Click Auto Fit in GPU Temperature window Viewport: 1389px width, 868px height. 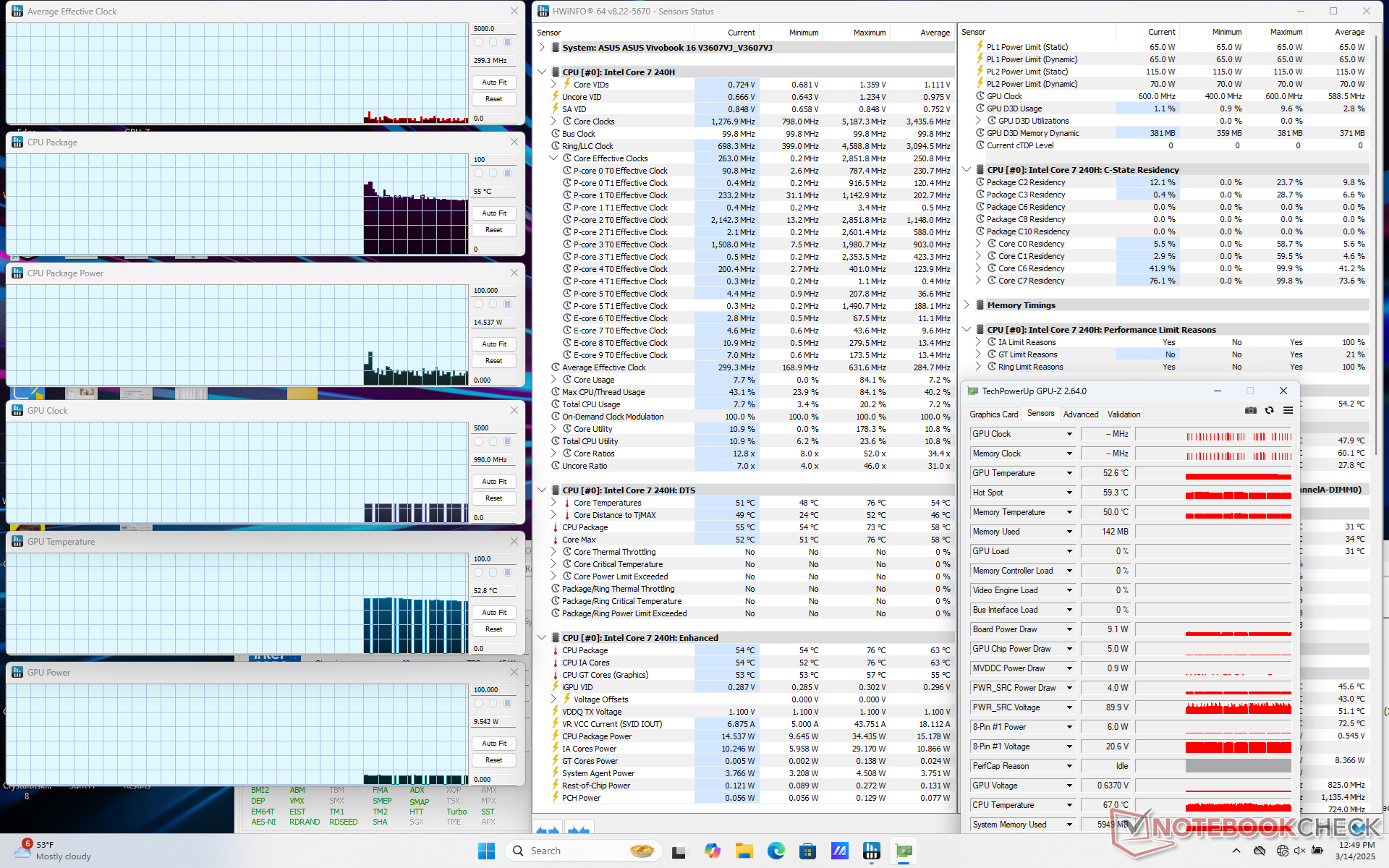tap(494, 613)
